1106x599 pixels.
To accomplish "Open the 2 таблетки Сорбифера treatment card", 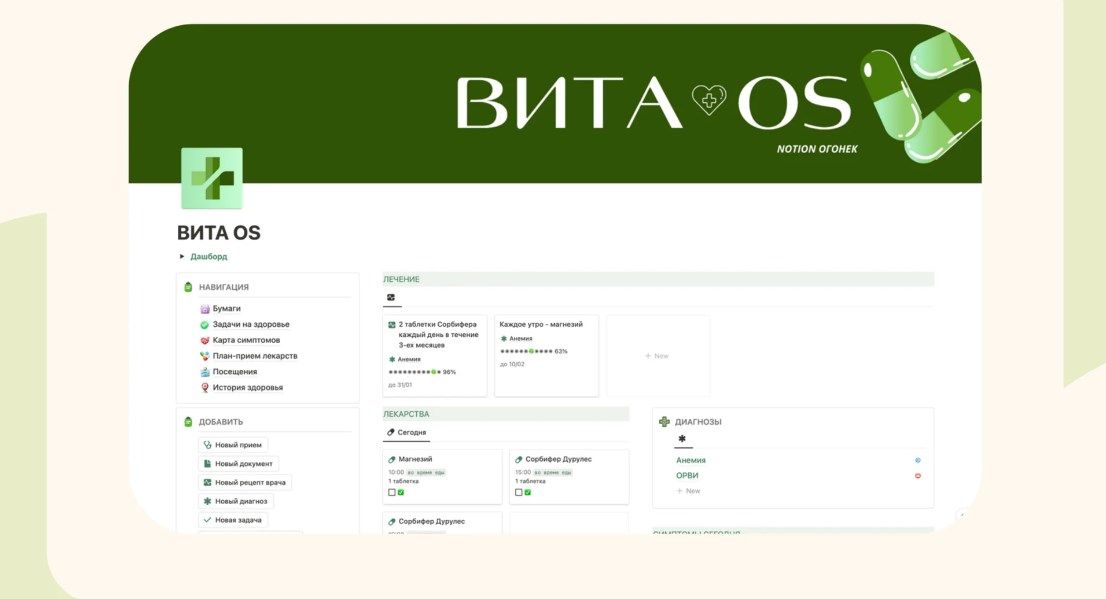I will 434,356.
